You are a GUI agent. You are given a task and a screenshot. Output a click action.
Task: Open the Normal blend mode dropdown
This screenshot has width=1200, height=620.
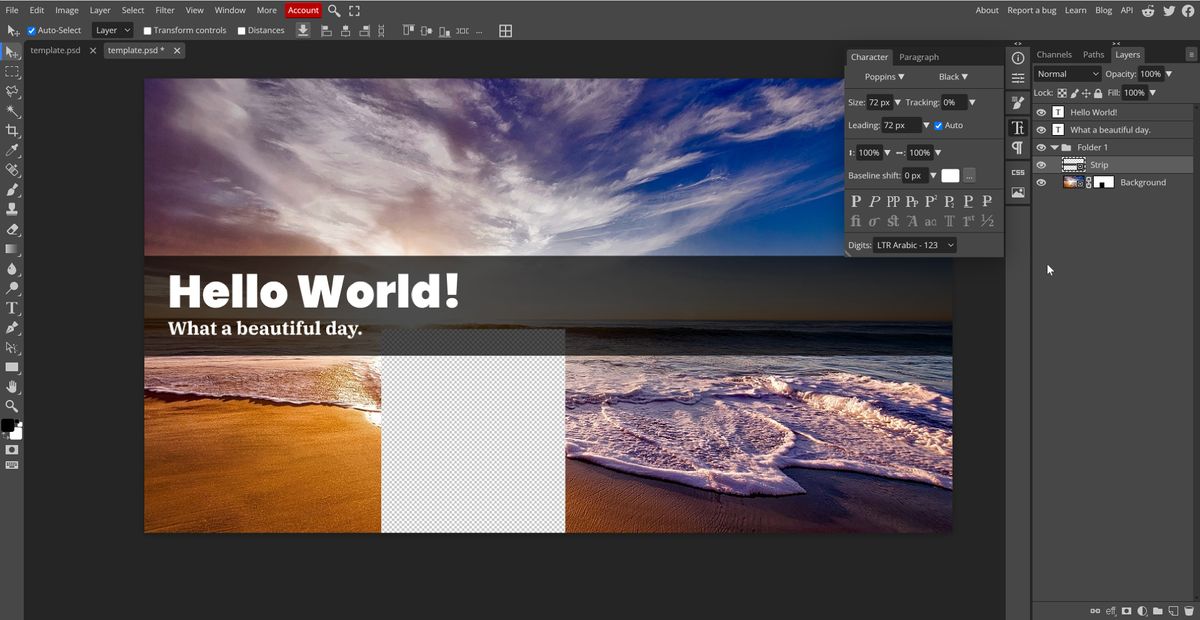pos(1066,74)
